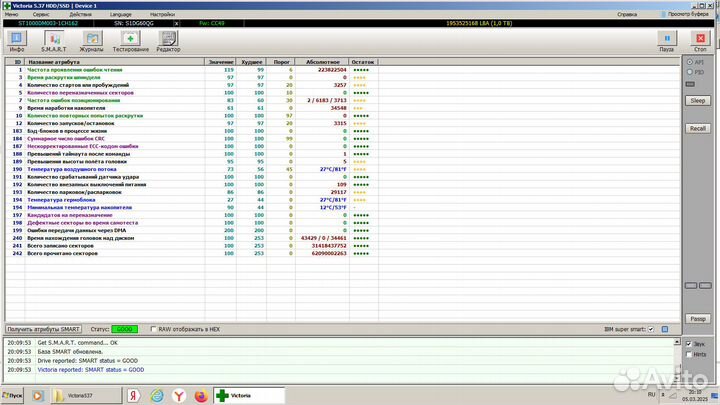This screenshot has width=720, height=405.
Task: Select the PIO radio button
Action: [690, 72]
